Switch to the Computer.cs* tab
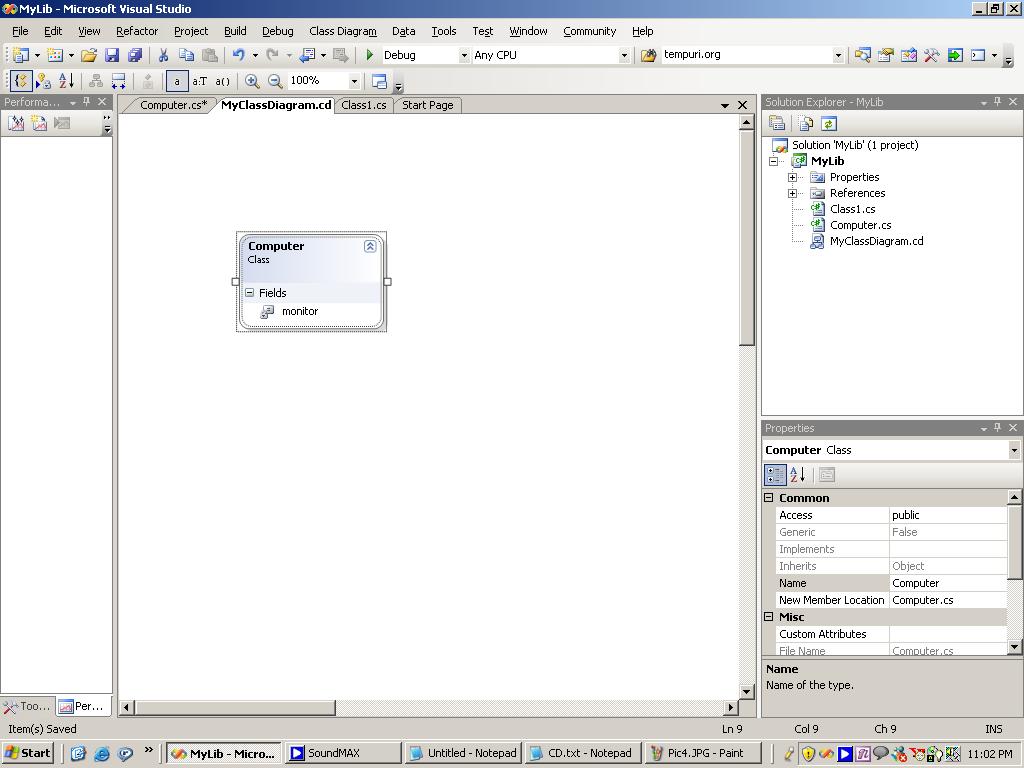Viewport: 1024px width, 768px height. [173, 105]
